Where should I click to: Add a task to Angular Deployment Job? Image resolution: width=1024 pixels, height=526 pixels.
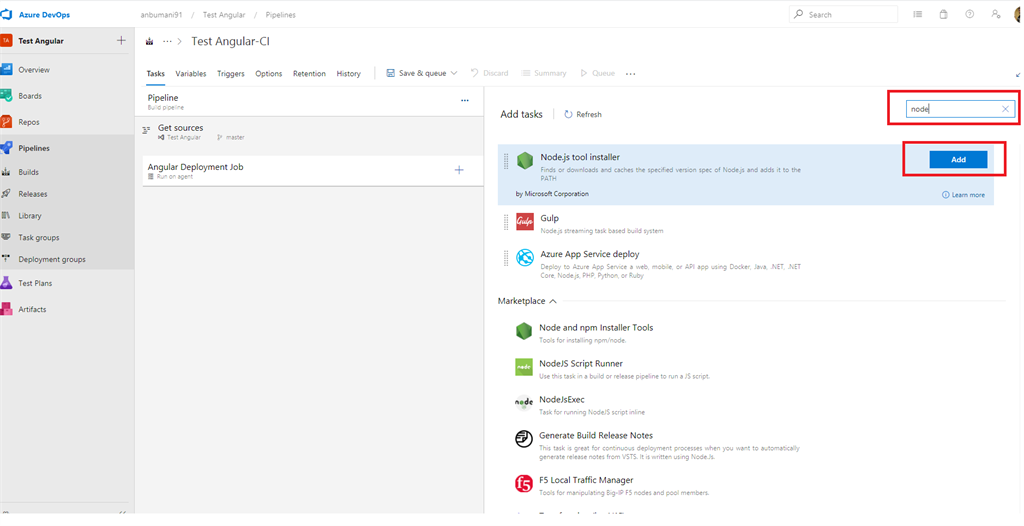(x=459, y=170)
